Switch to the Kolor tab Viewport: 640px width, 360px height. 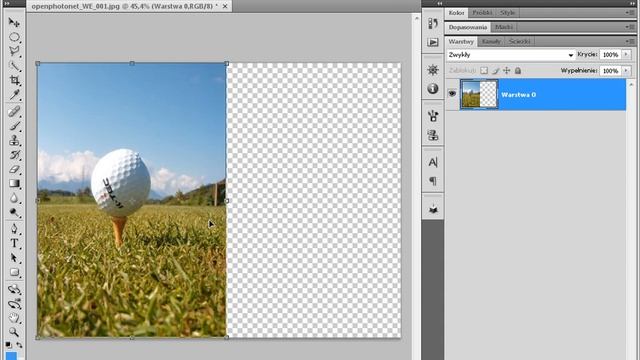[456, 13]
